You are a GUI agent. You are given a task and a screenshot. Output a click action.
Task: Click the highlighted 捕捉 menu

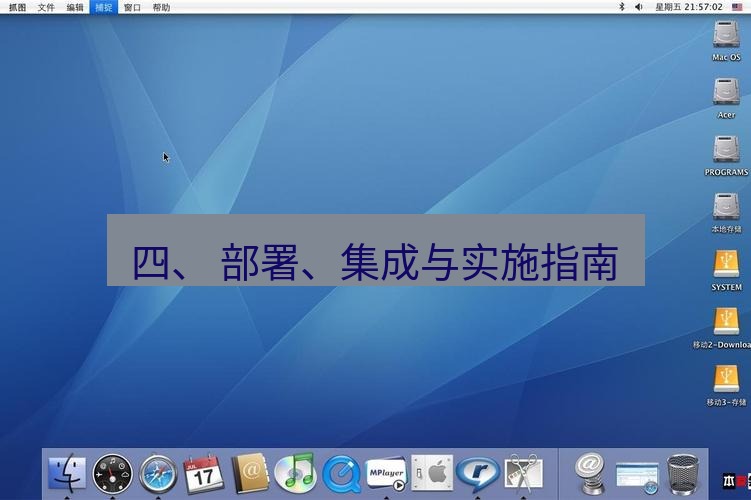[x=103, y=7]
